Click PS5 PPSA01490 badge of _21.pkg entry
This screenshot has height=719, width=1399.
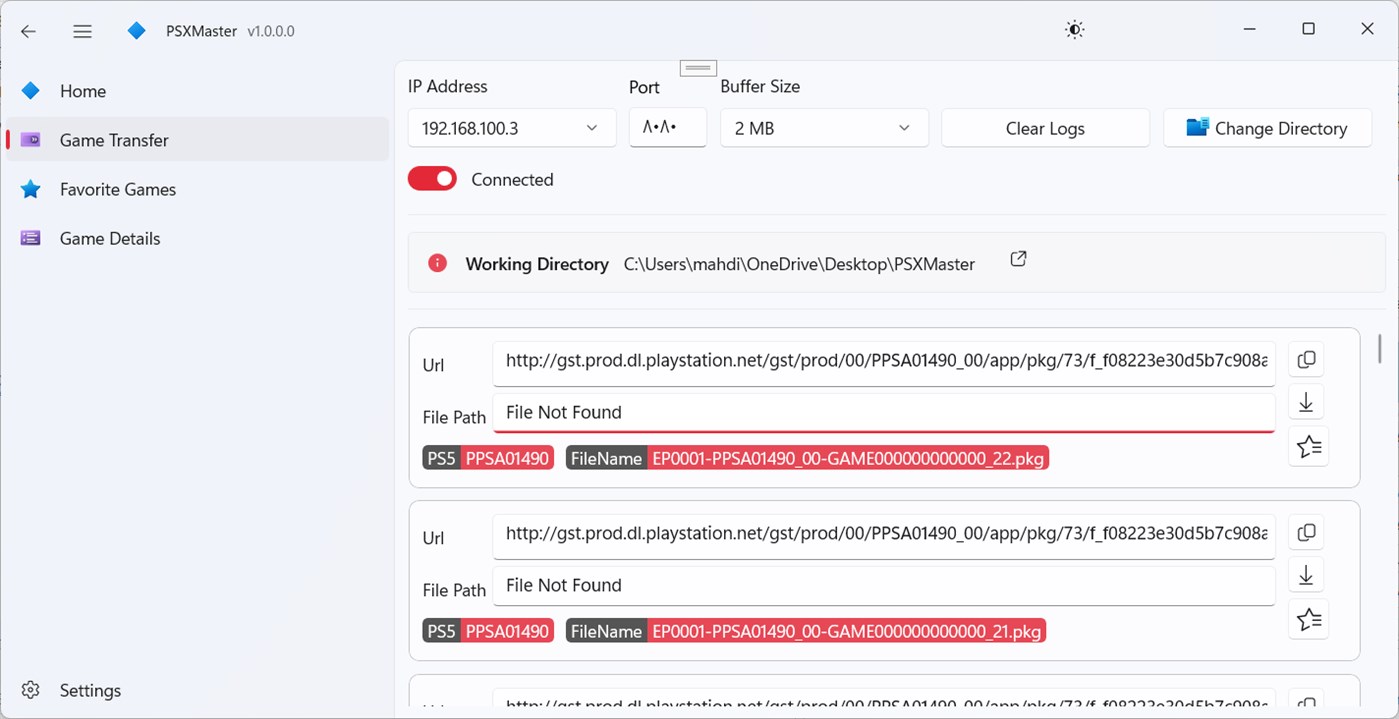click(488, 632)
